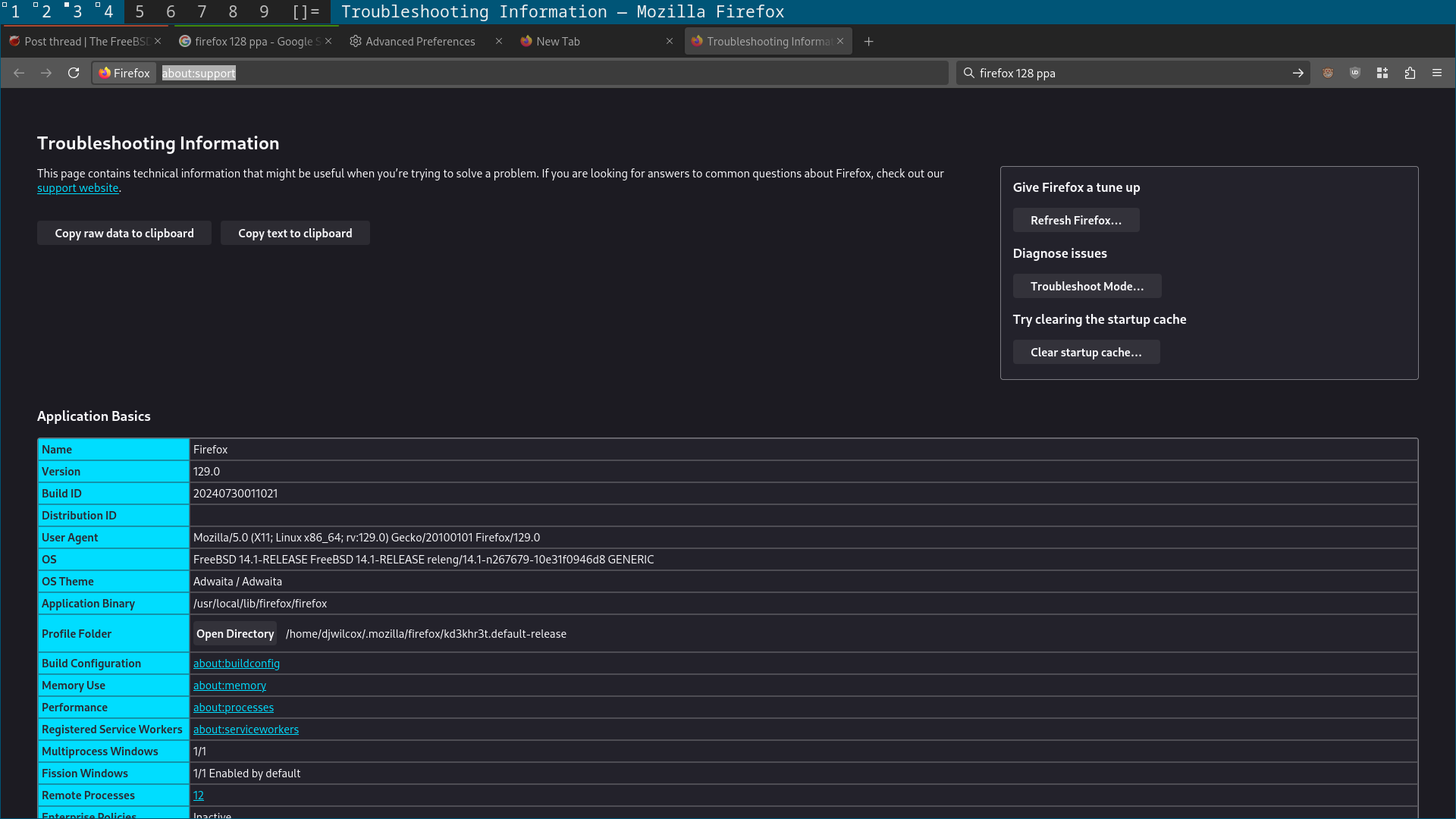
Task: Open the uBlock Origin shield extension
Action: coord(1355,73)
